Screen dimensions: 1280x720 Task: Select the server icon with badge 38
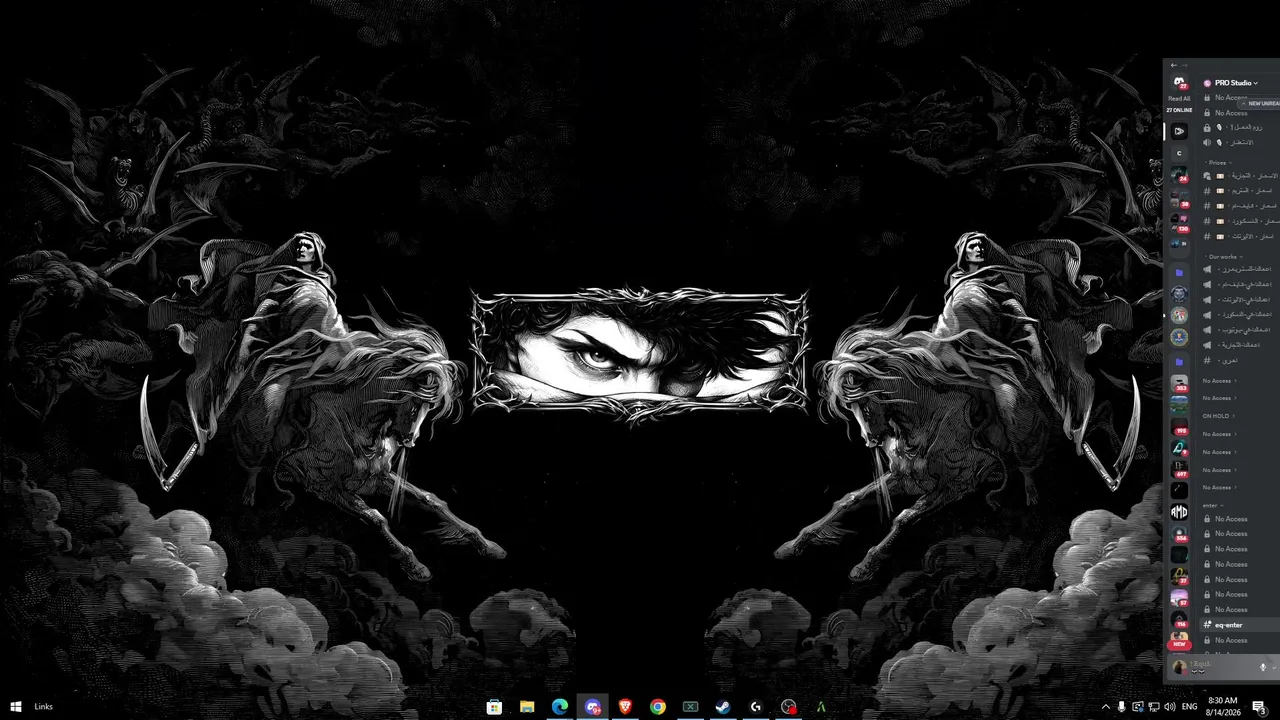click(x=1179, y=198)
